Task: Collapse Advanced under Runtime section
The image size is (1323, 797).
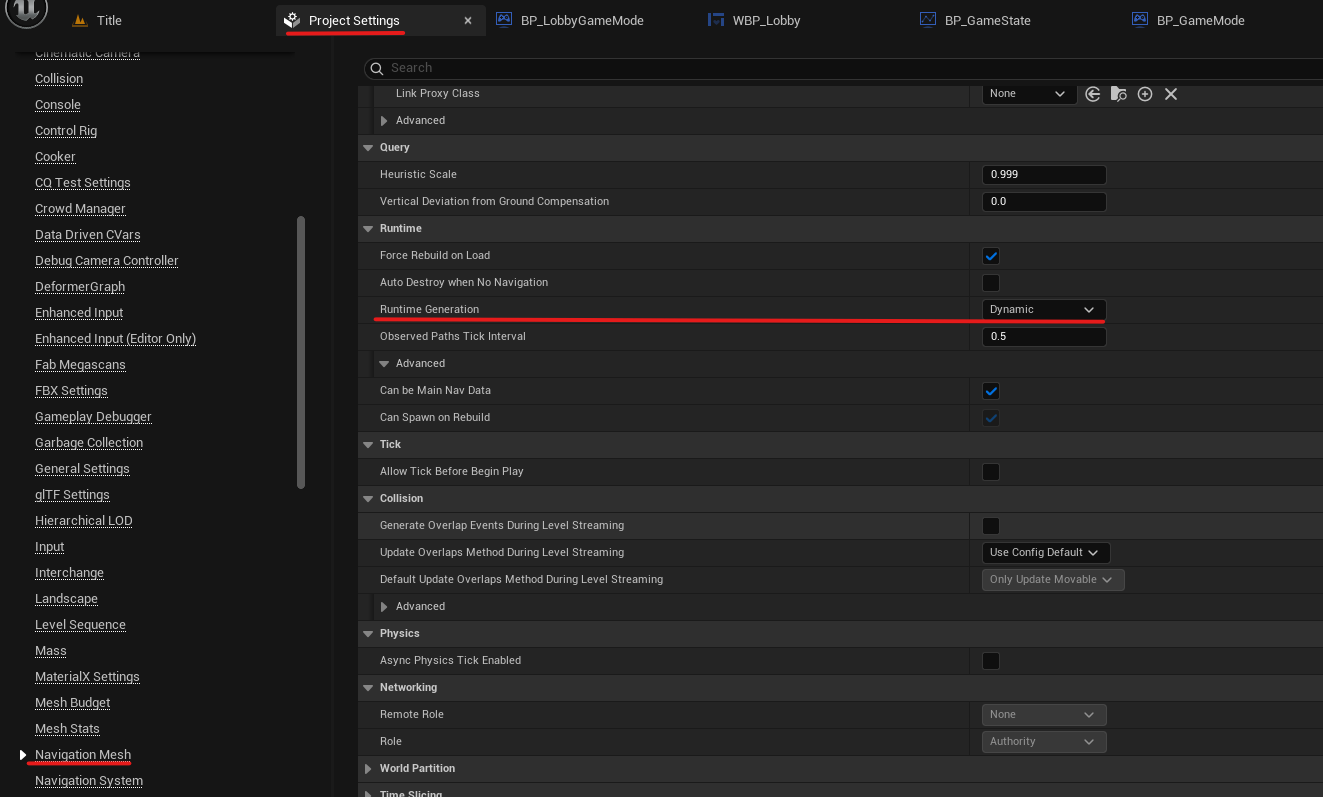Action: pos(384,364)
